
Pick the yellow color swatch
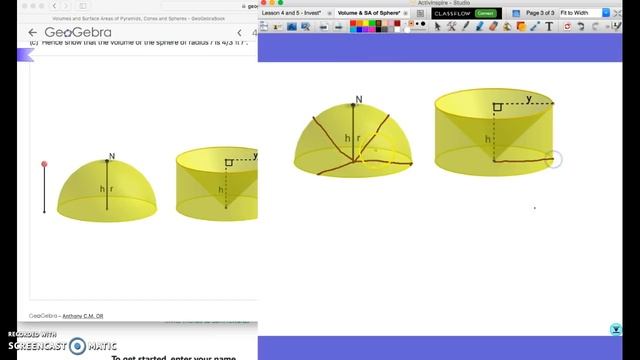(366, 23)
